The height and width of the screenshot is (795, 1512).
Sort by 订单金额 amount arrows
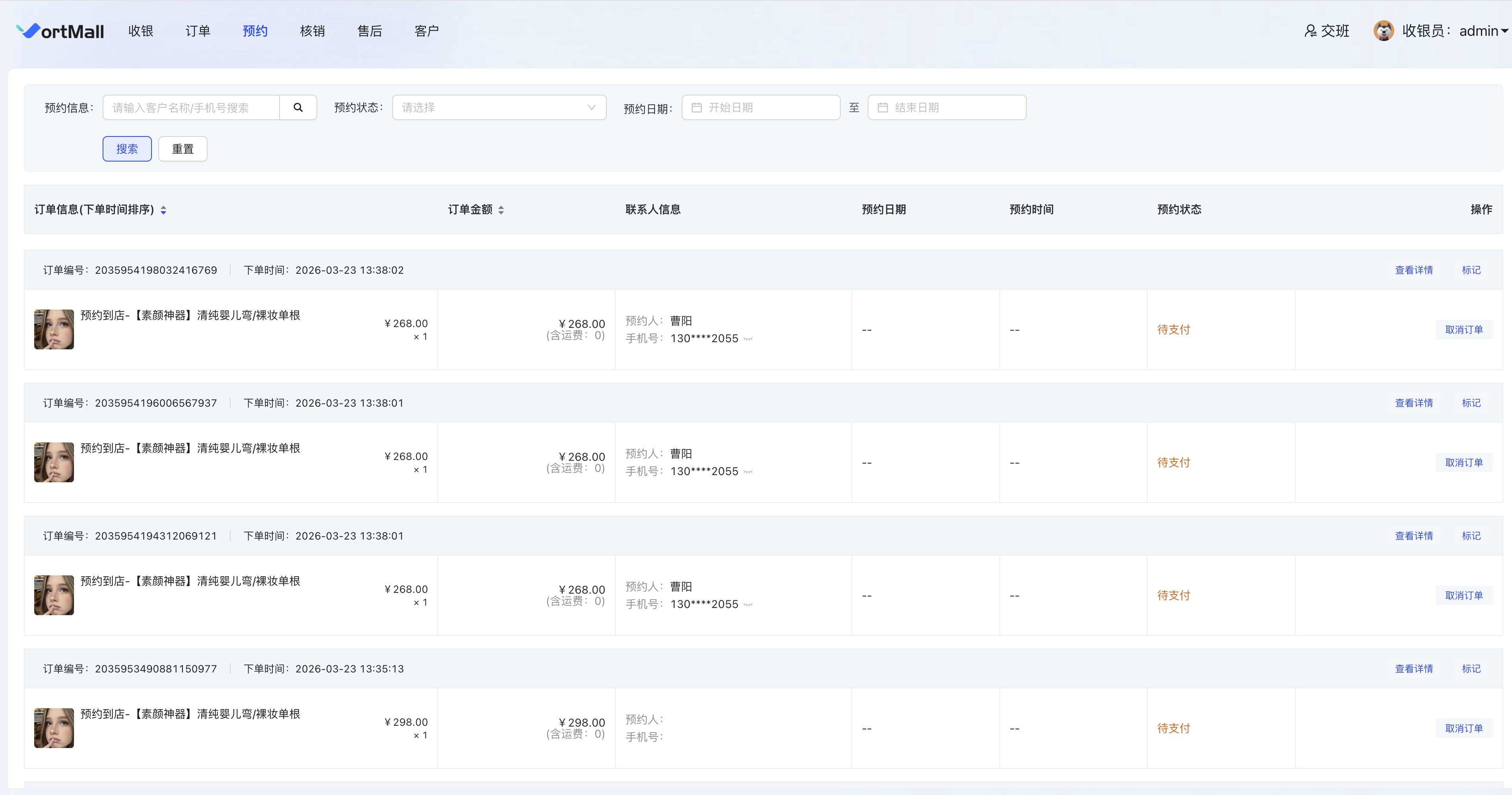coord(501,210)
